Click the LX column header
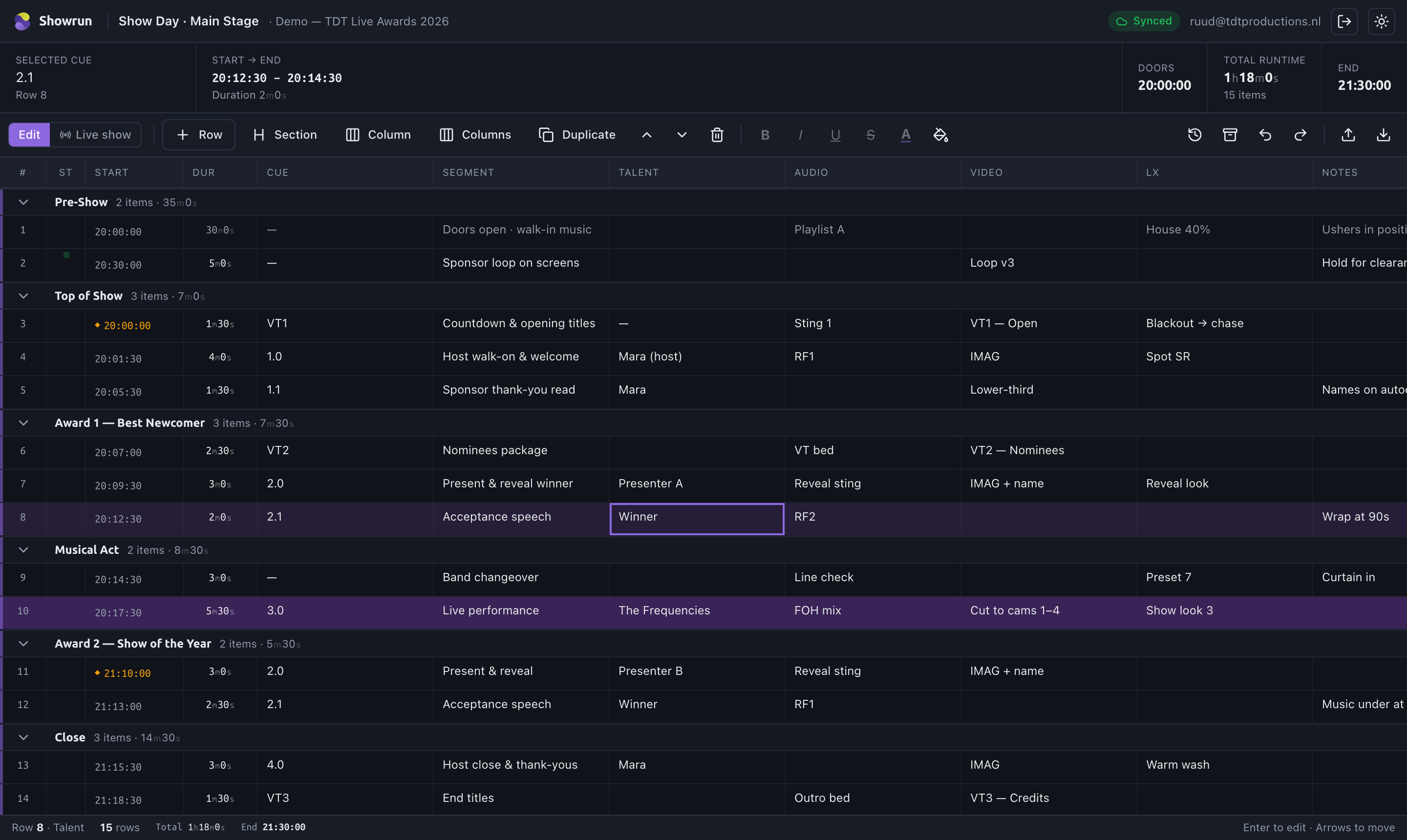The image size is (1407, 840). (x=1225, y=173)
